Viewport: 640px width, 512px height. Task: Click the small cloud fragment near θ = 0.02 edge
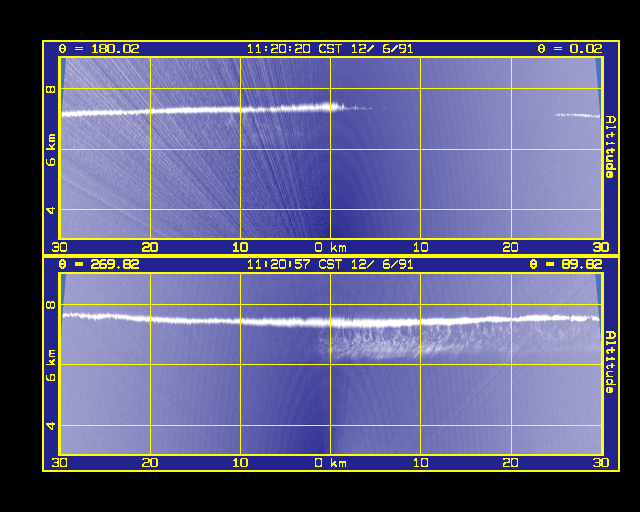click(x=578, y=116)
